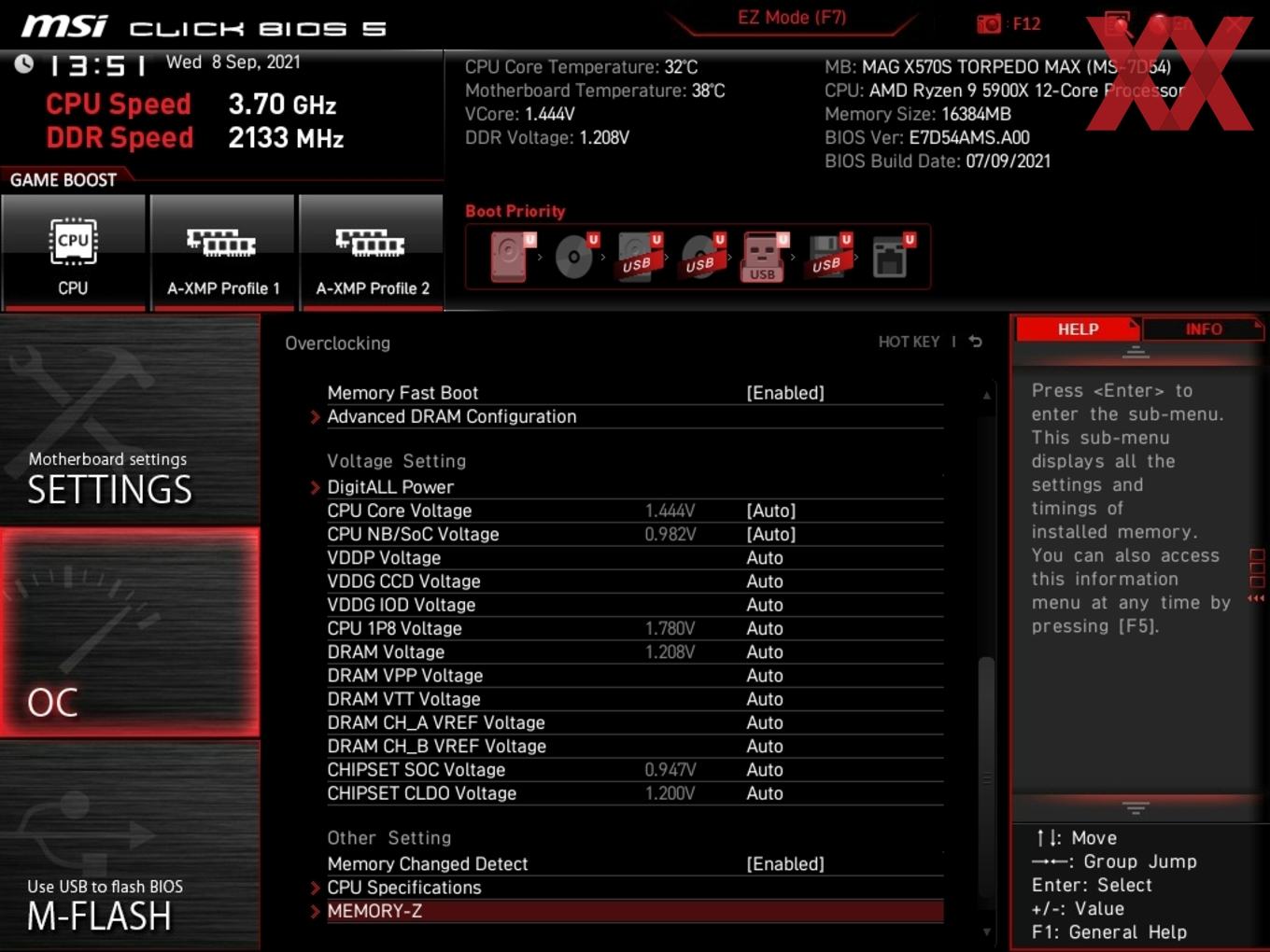Click the down arrow of Overclocking scrollbar
The width and height of the screenshot is (1270, 952).
[x=986, y=931]
